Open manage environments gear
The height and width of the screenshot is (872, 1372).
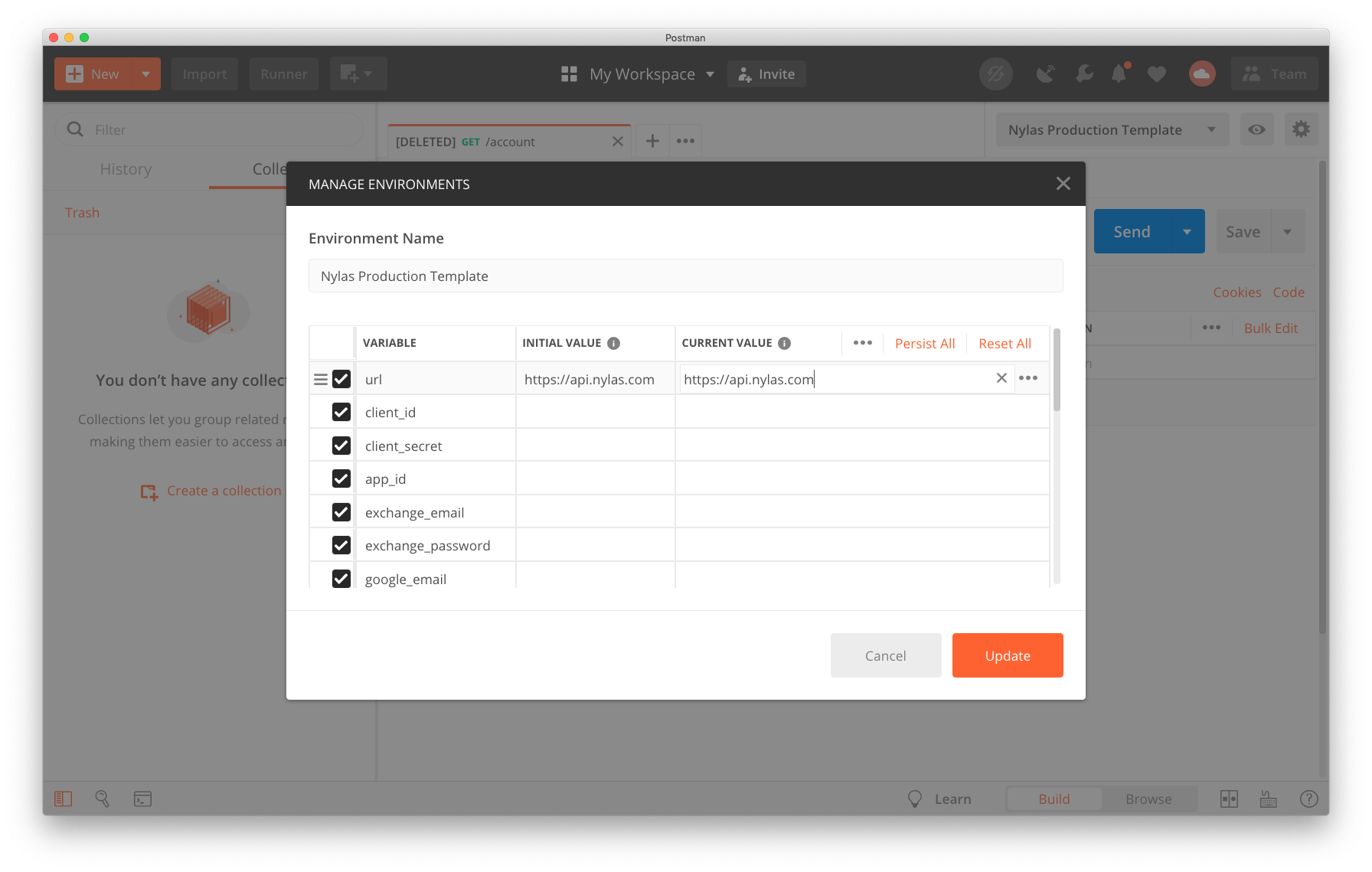[1301, 129]
